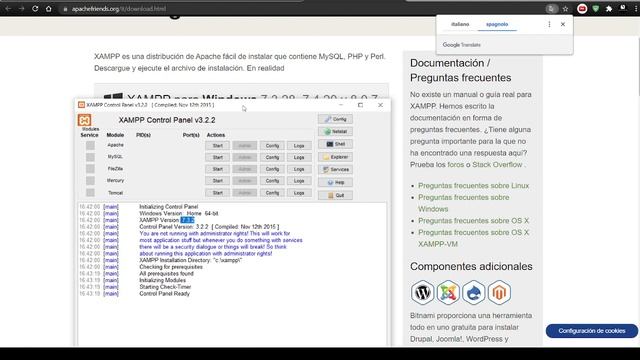Click the Google Translate icon in address bar
640x360 pixels.
[x=551, y=9]
